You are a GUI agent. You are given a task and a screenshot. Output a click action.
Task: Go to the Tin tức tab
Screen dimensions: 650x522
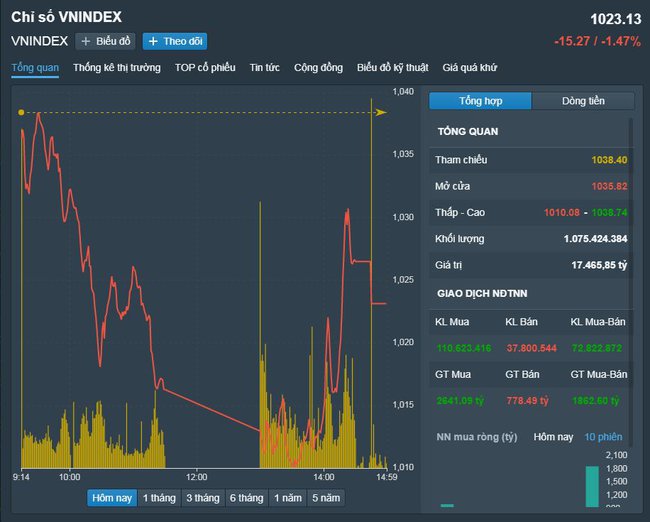[x=264, y=68]
